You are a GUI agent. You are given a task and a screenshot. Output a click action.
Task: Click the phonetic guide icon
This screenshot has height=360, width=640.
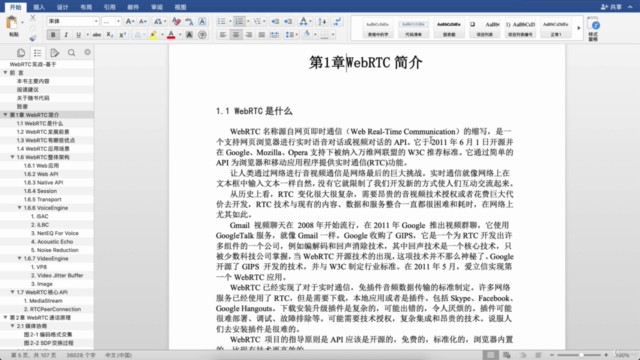click(189, 21)
